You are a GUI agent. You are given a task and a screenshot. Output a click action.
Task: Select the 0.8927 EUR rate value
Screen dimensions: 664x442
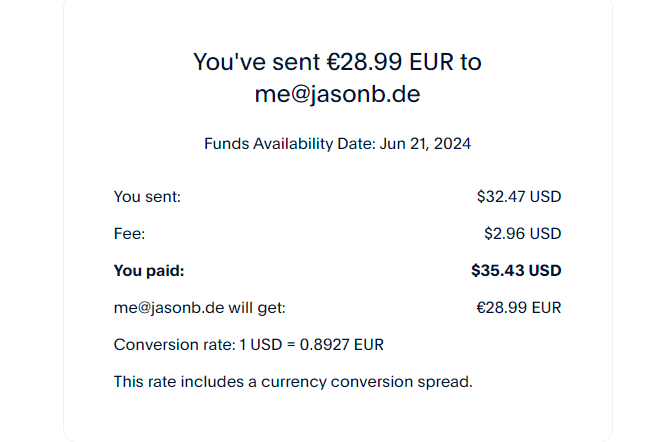(342, 345)
